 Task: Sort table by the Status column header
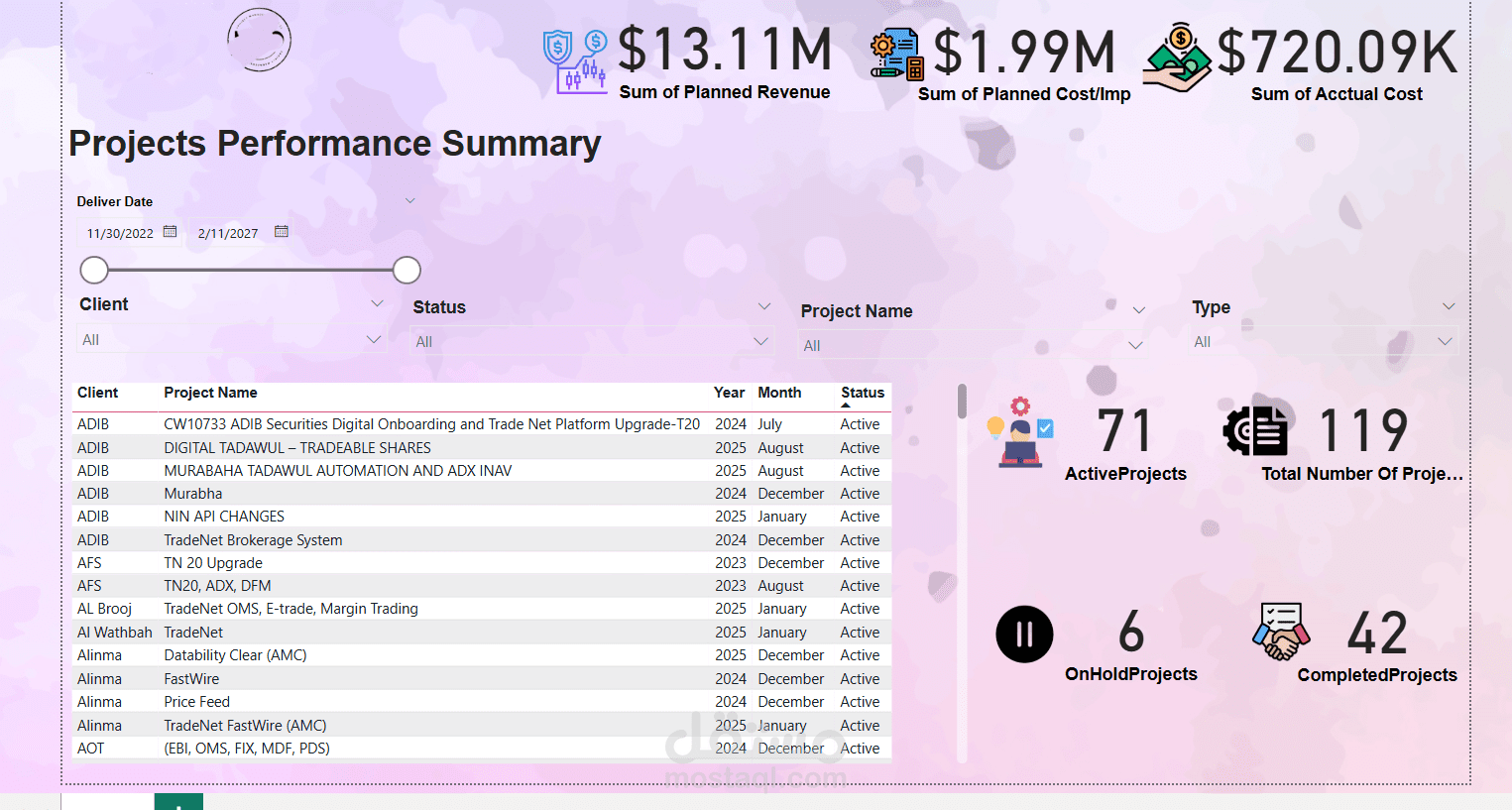(863, 393)
